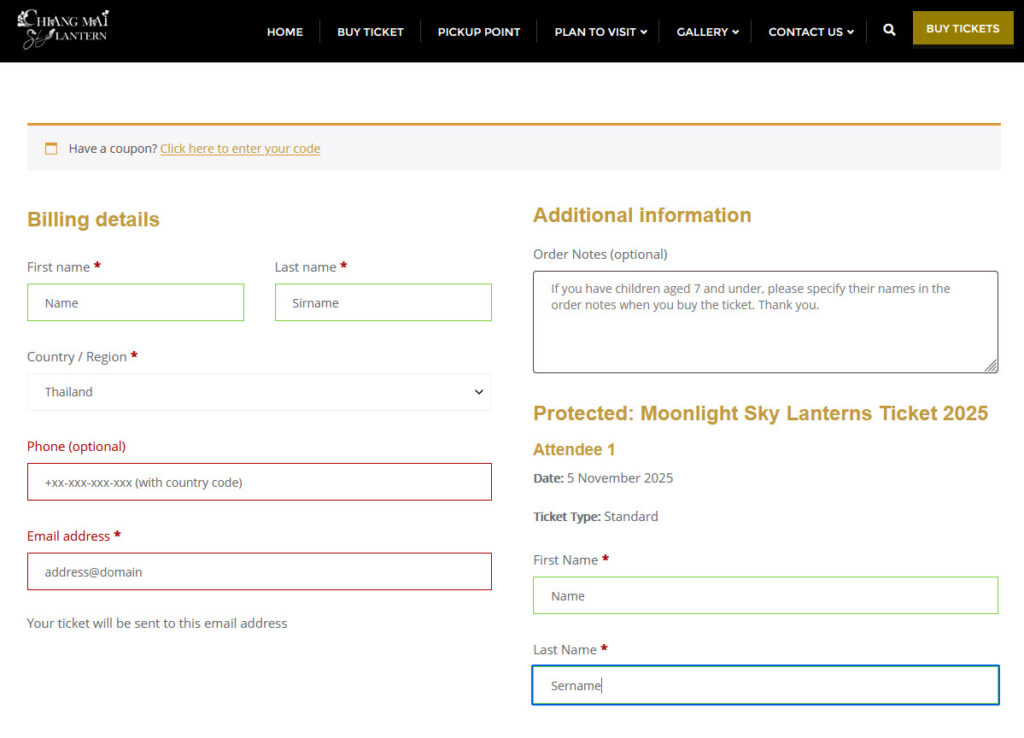Focus the billing First name field
Viewport: 1024px width, 738px height.
point(136,302)
